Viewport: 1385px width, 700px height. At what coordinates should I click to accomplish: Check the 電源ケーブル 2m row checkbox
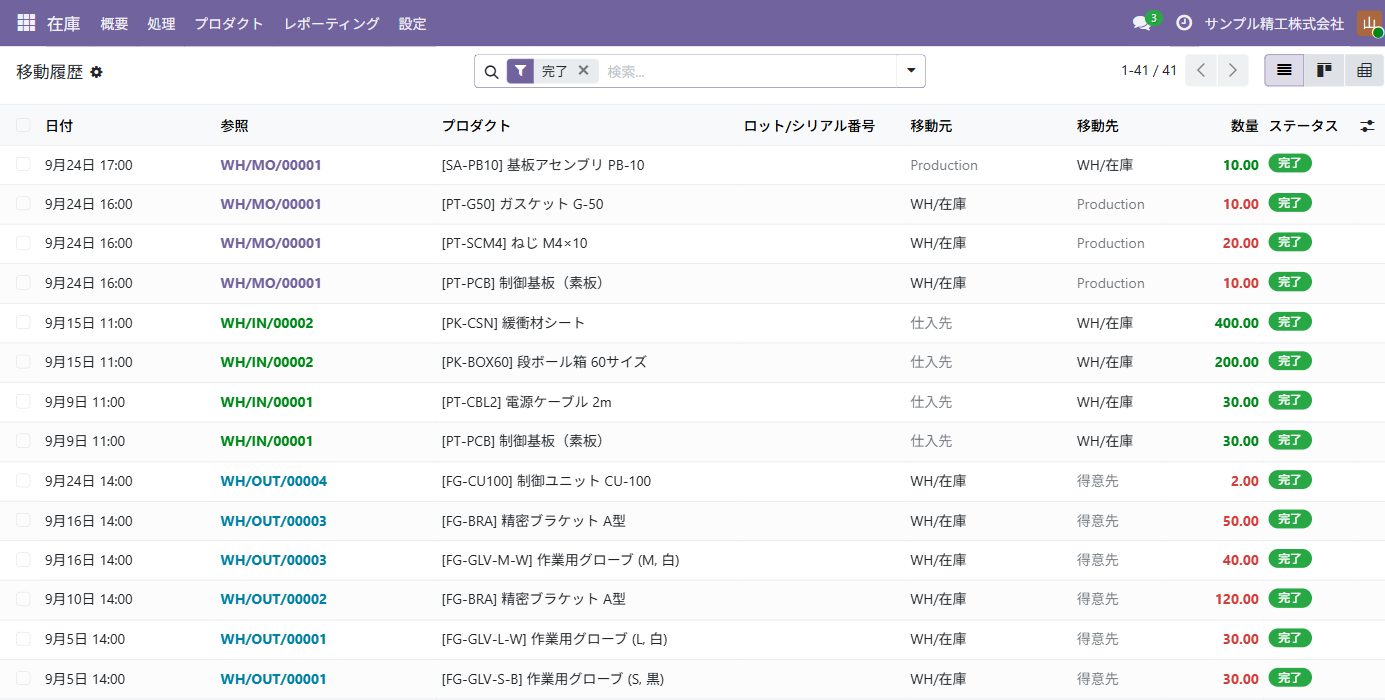[x=23, y=401]
